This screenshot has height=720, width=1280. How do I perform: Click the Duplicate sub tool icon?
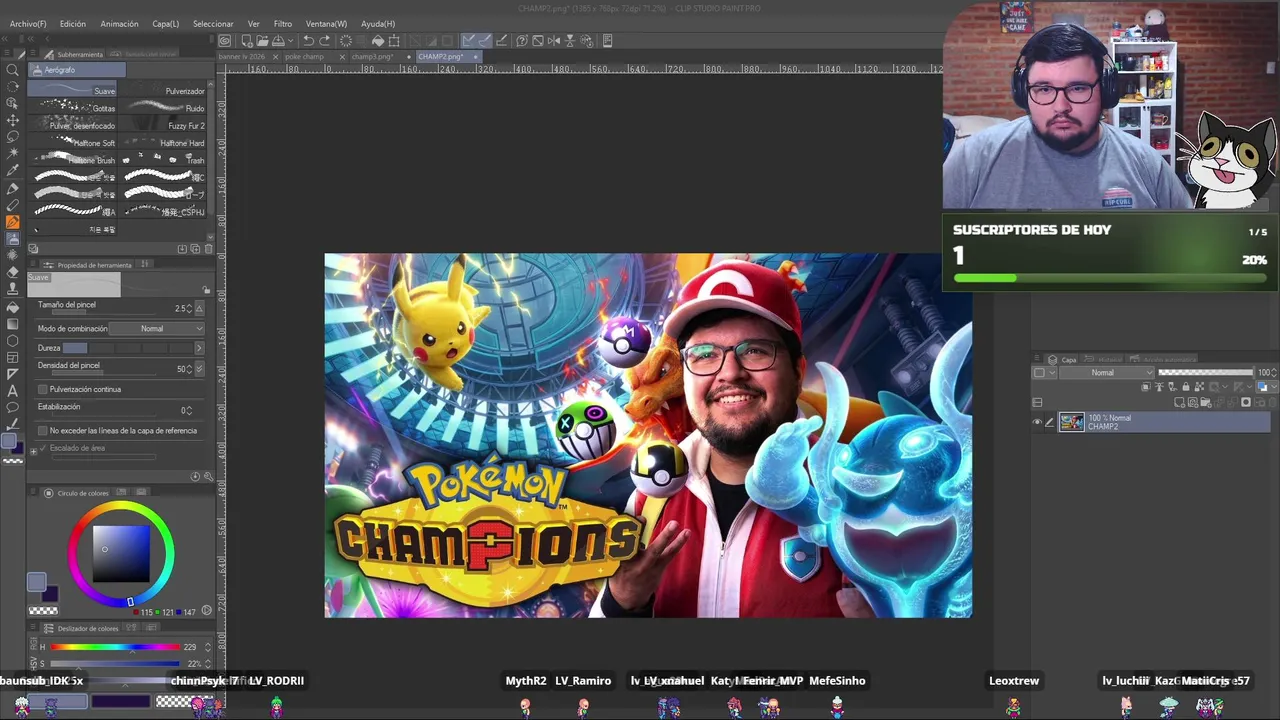click(195, 249)
